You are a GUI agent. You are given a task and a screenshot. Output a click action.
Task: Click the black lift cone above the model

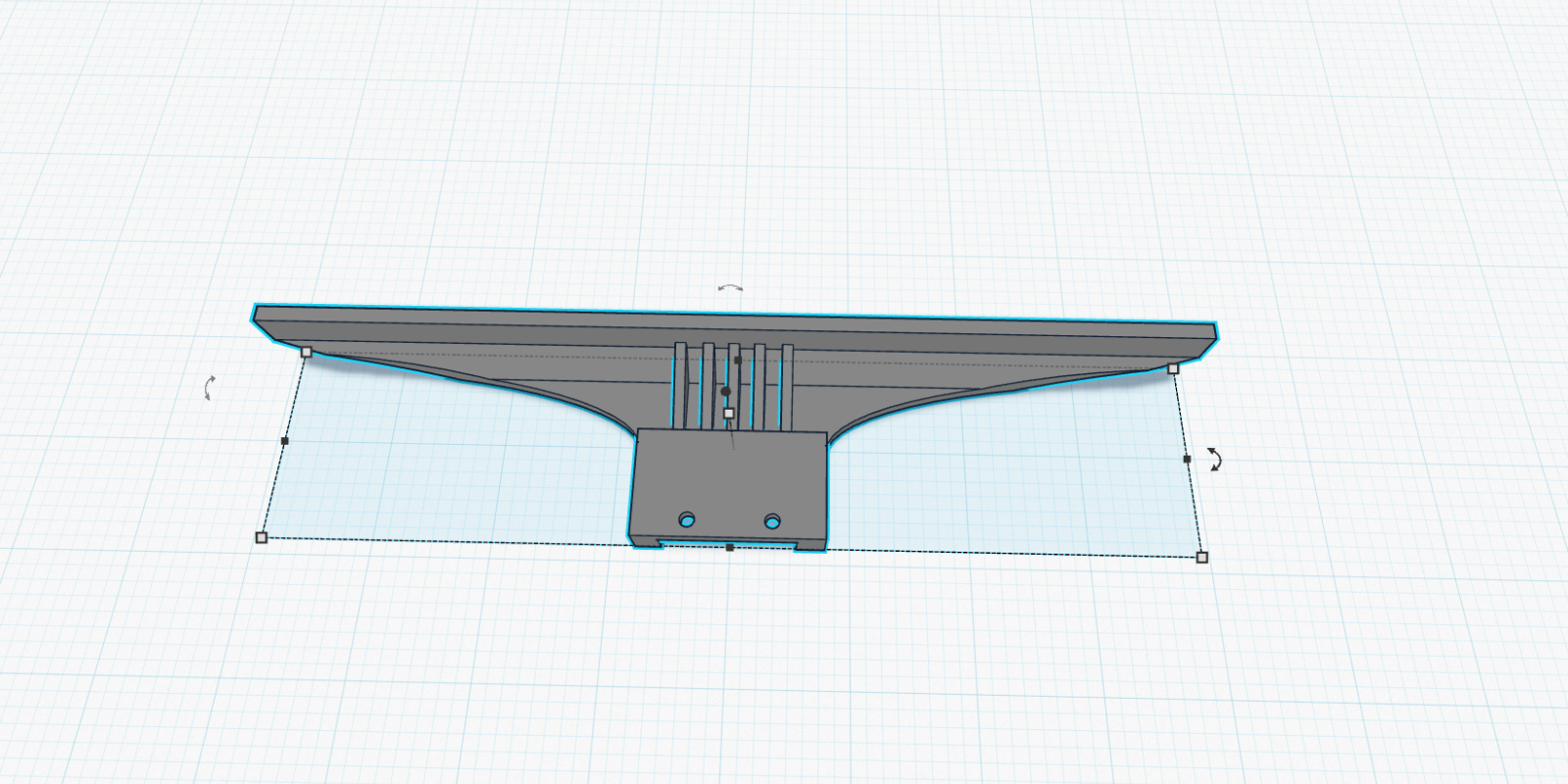coord(726,392)
